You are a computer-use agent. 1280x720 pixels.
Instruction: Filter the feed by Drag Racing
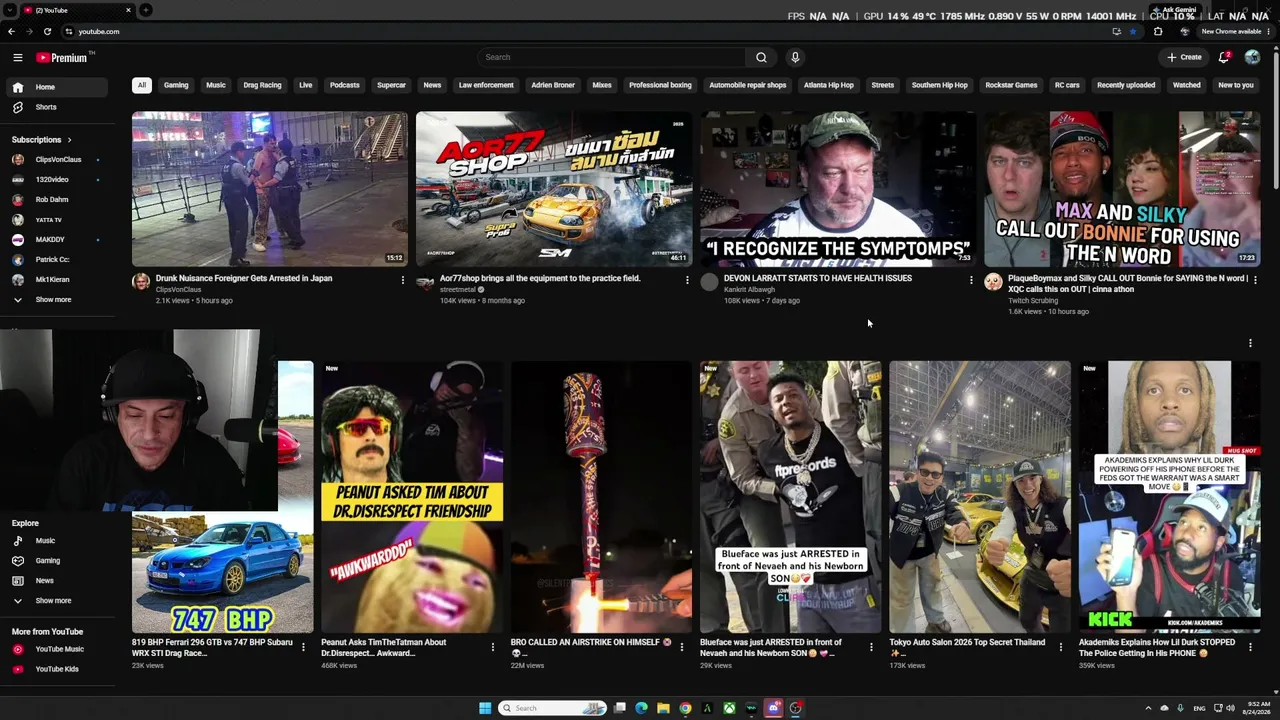pyautogui.click(x=262, y=85)
